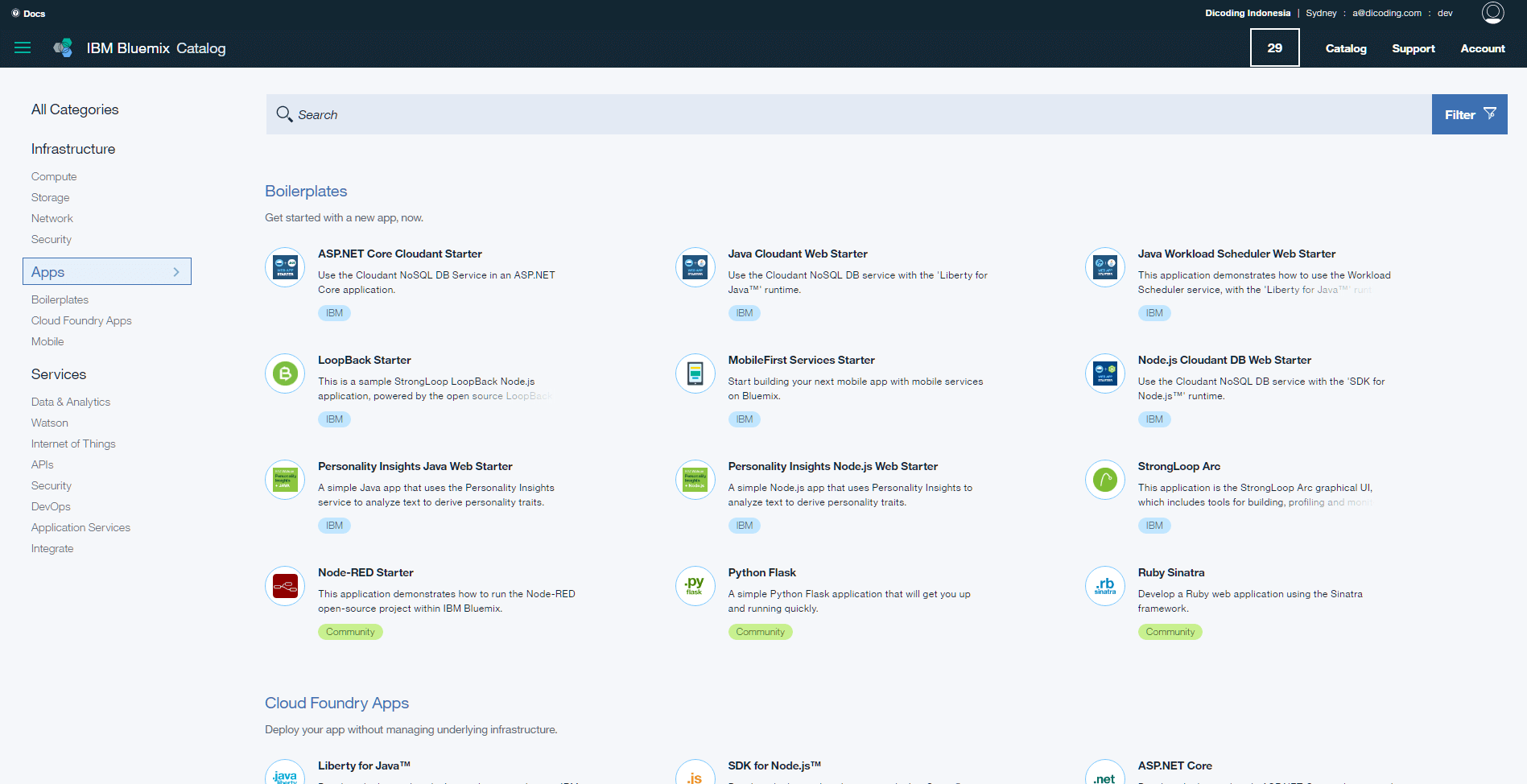This screenshot has height=784, width=1527.
Task: Open the Account menu item
Action: coord(1482,48)
